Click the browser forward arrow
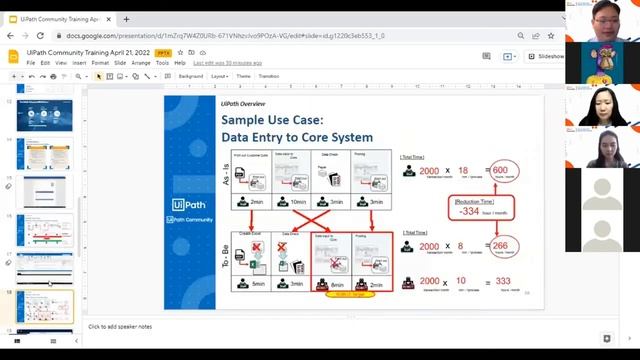640x360 pixels. (x=25, y=36)
